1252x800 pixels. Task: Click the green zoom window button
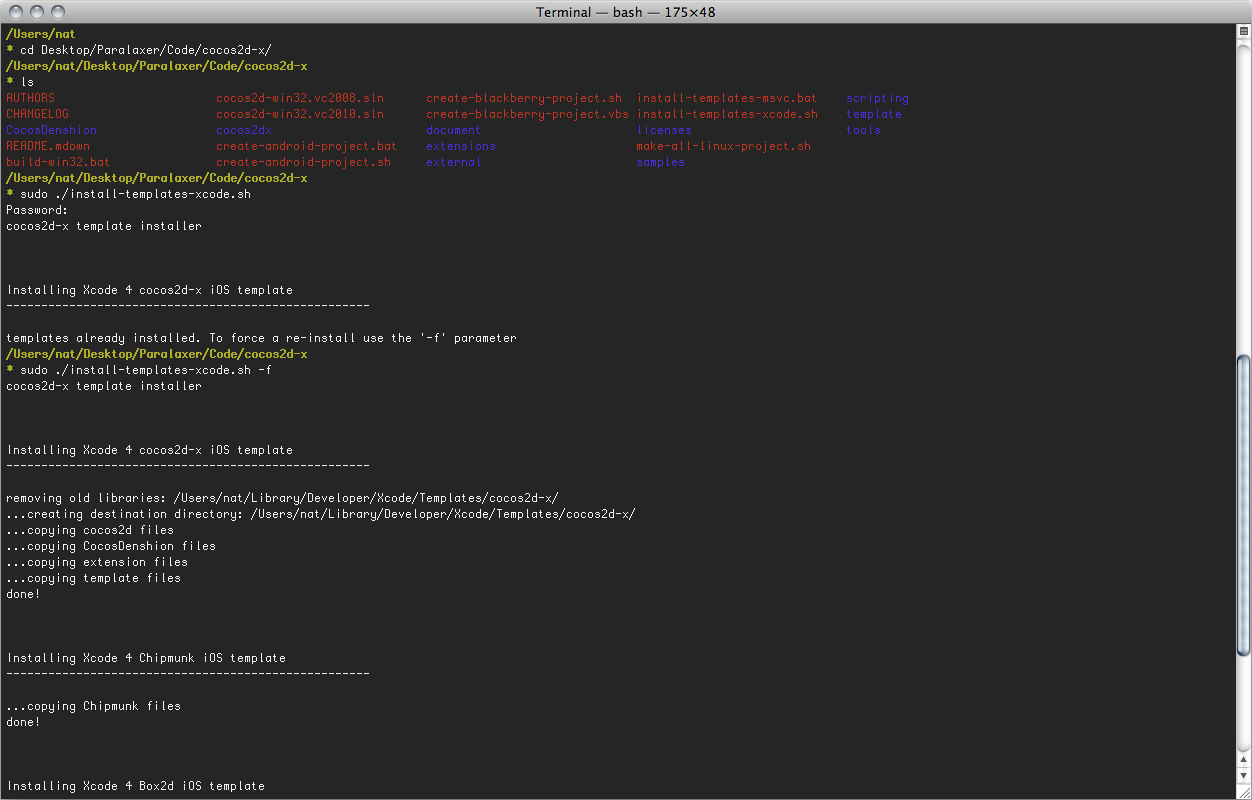point(58,12)
